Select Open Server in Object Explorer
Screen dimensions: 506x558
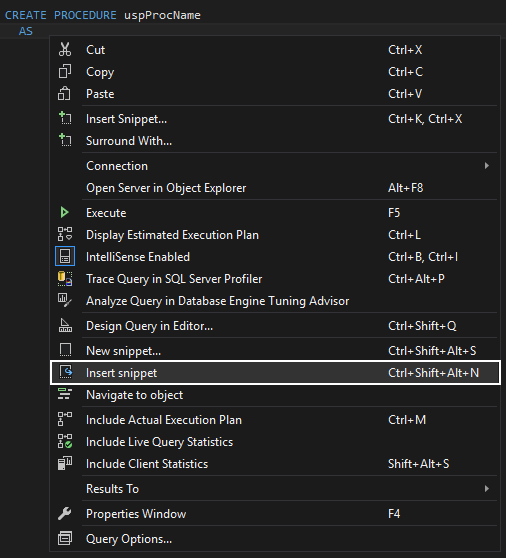274,188
